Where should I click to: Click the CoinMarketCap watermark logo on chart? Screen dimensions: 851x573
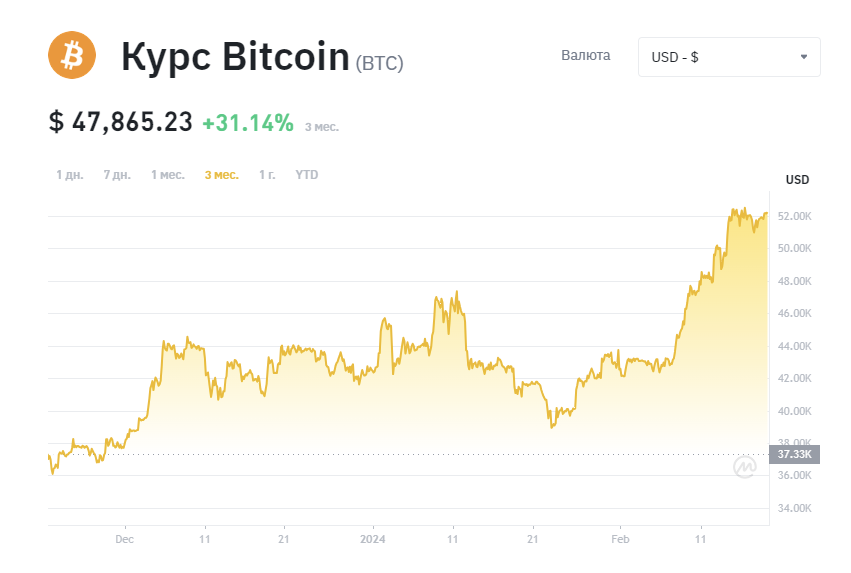click(745, 467)
